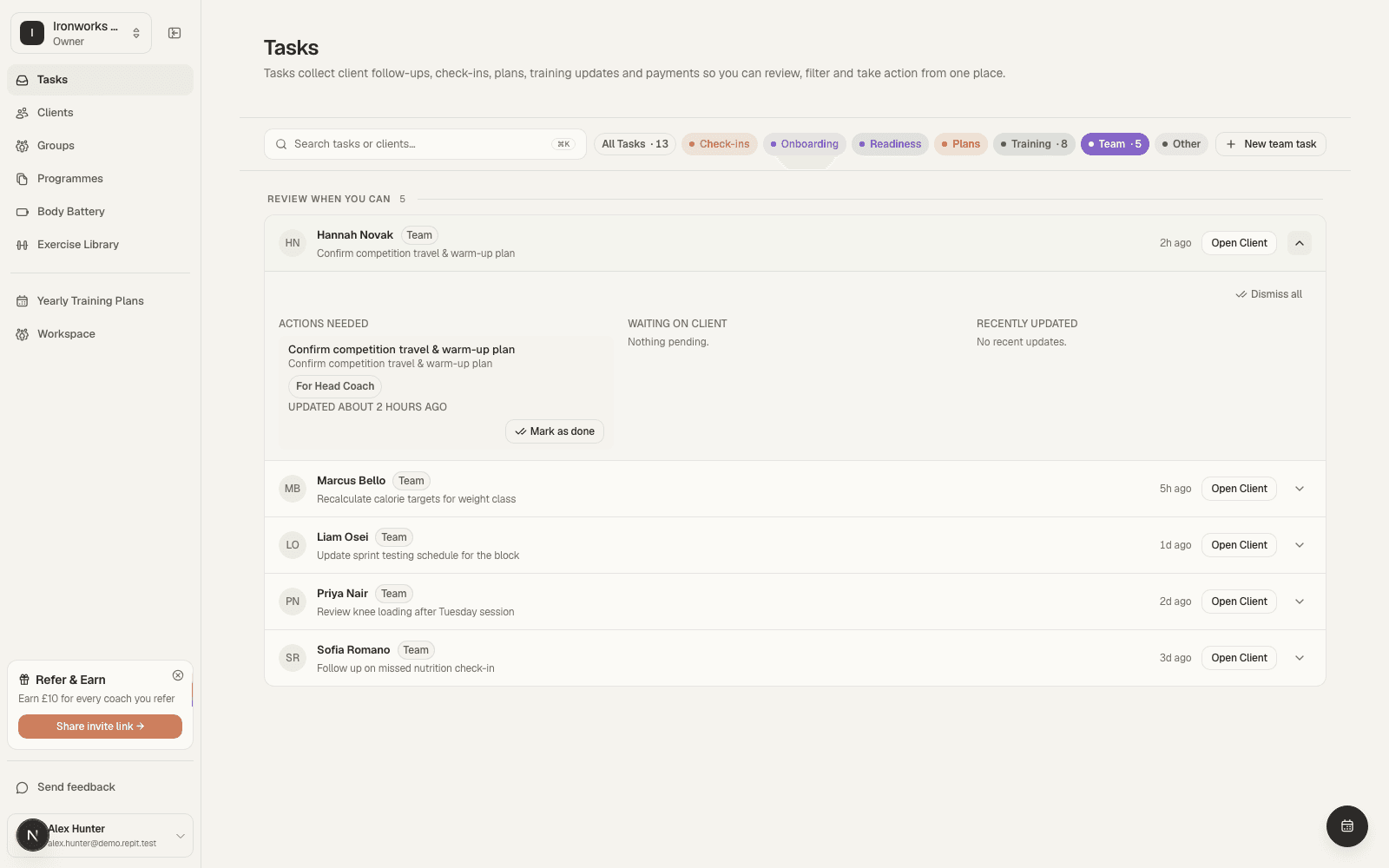Create a New team task
Viewport: 1389px width, 868px height.
click(x=1271, y=144)
